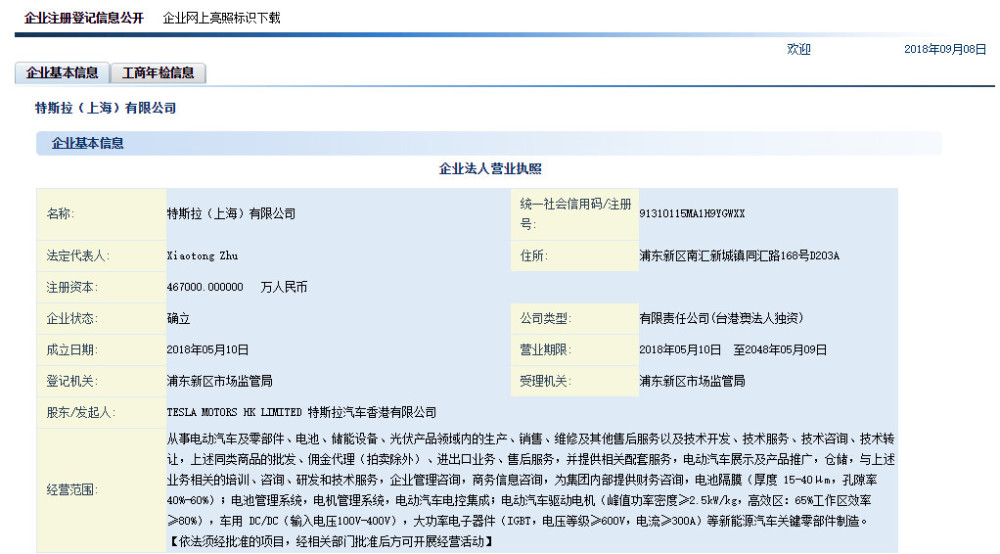Click the registration authority 浦东新区市场监管局 in 登记机关 row
1000x554 pixels.
(220, 381)
